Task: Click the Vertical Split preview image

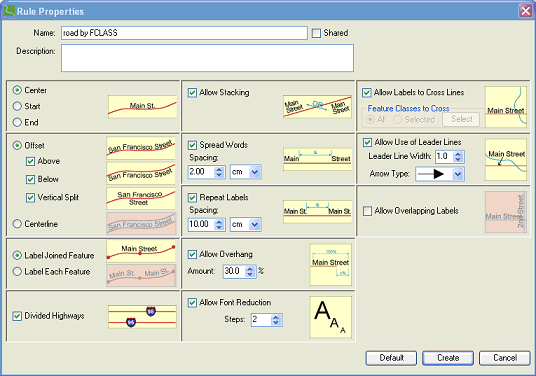Action: tap(141, 199)
